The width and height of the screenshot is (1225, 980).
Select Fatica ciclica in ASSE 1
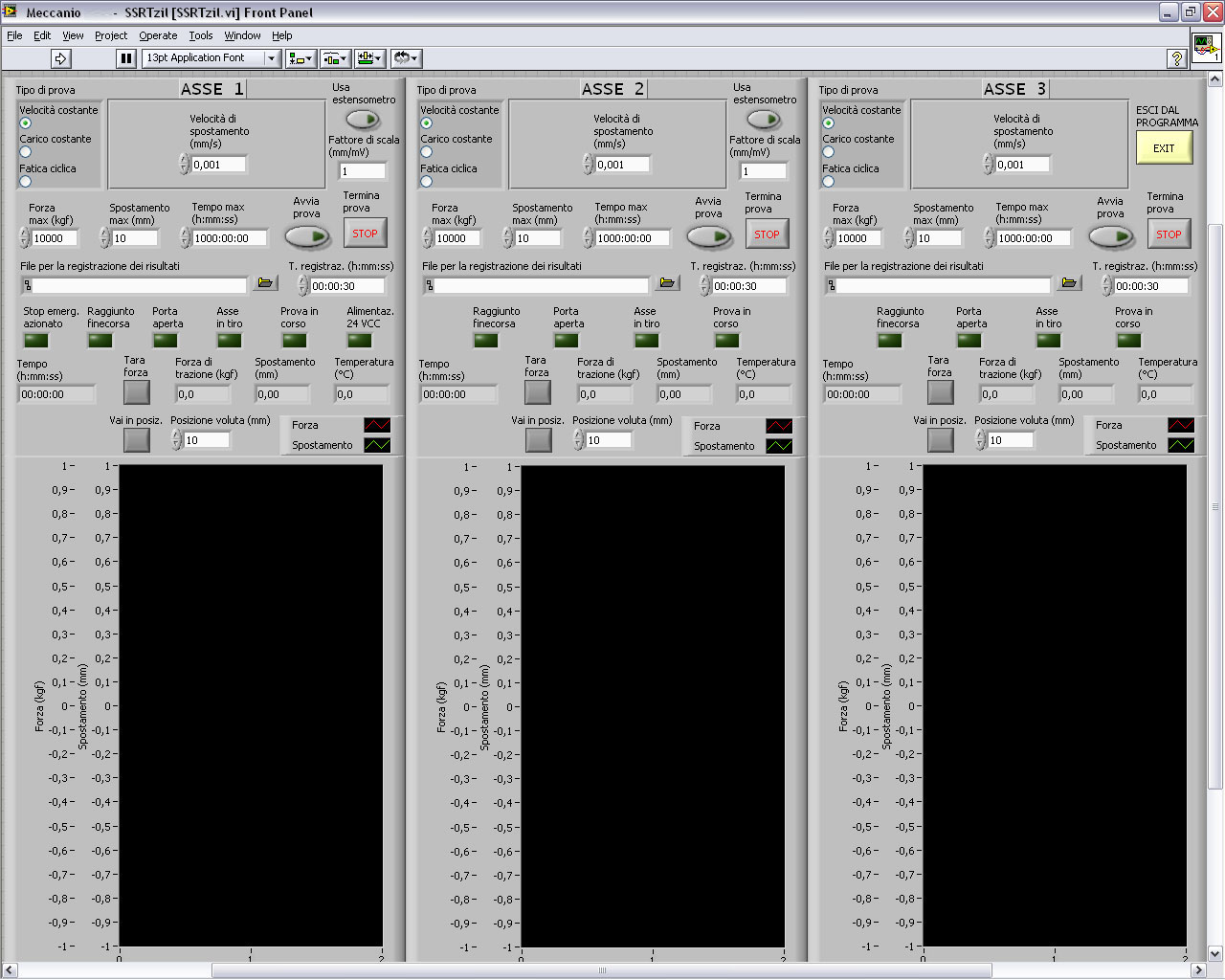tap(26, 182)
